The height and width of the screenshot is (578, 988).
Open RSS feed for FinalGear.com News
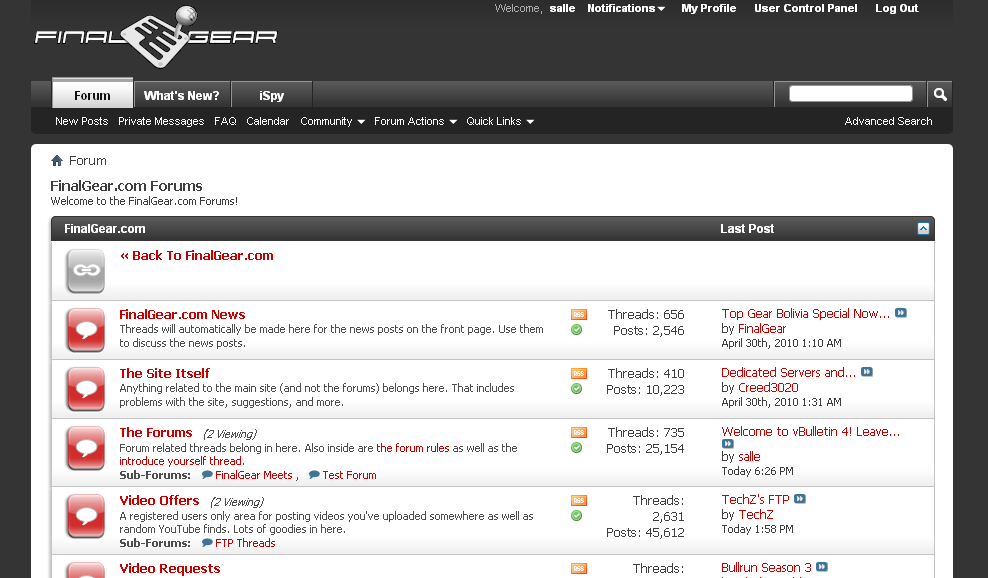pyautogui.click(x=578, y=315)
